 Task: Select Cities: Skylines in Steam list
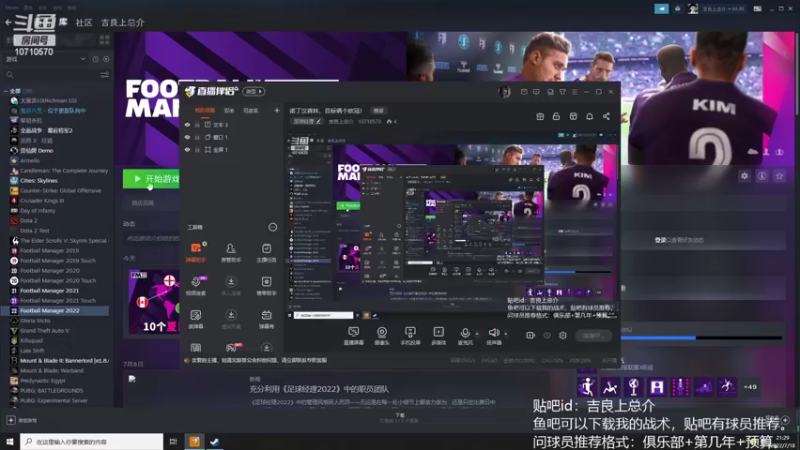pyautogui.click(x=39, y=181)
